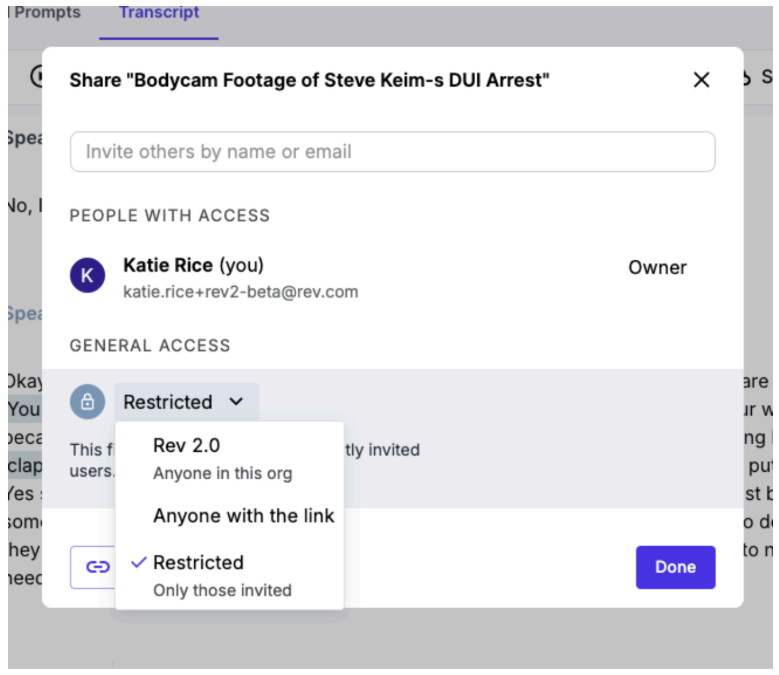
Task: Click the checkmark next to Restricted option
Action: point(139,562)
